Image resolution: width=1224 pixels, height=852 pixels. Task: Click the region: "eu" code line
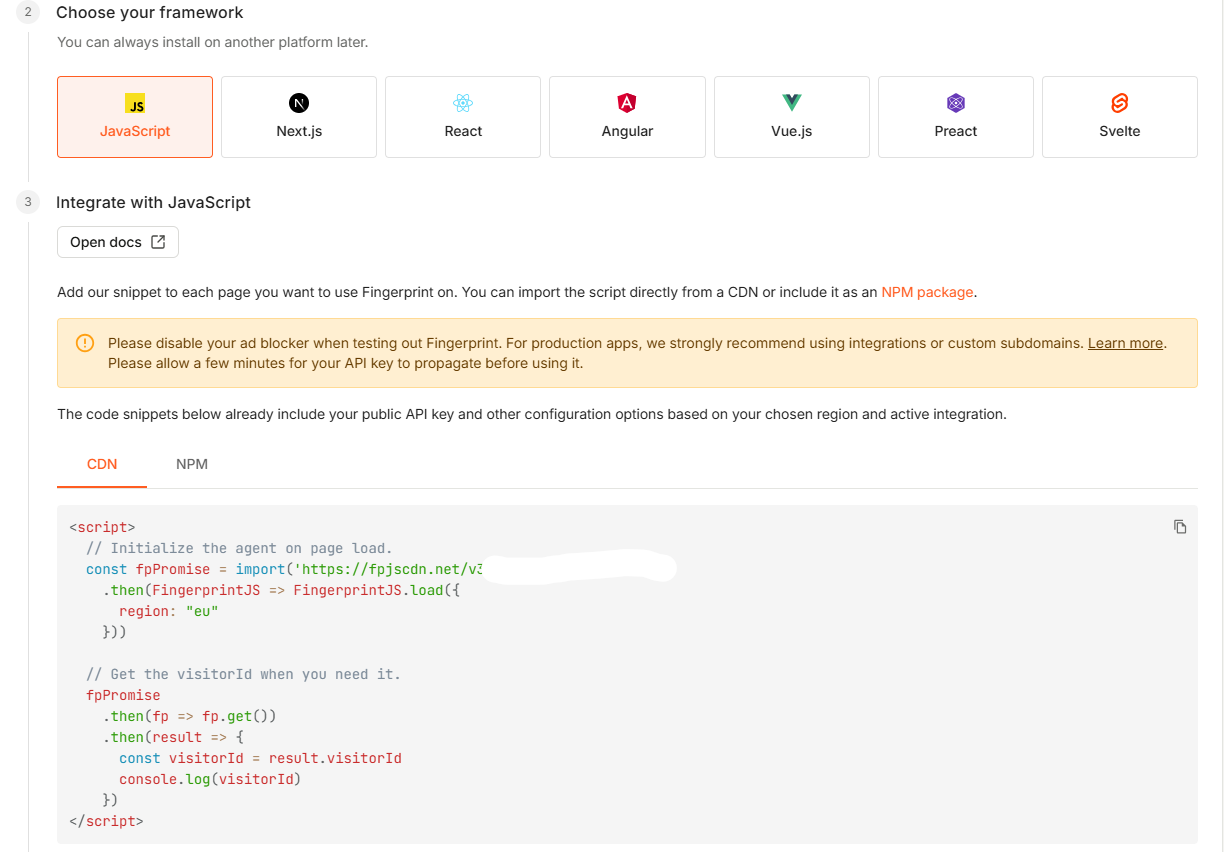coord(168,611)
